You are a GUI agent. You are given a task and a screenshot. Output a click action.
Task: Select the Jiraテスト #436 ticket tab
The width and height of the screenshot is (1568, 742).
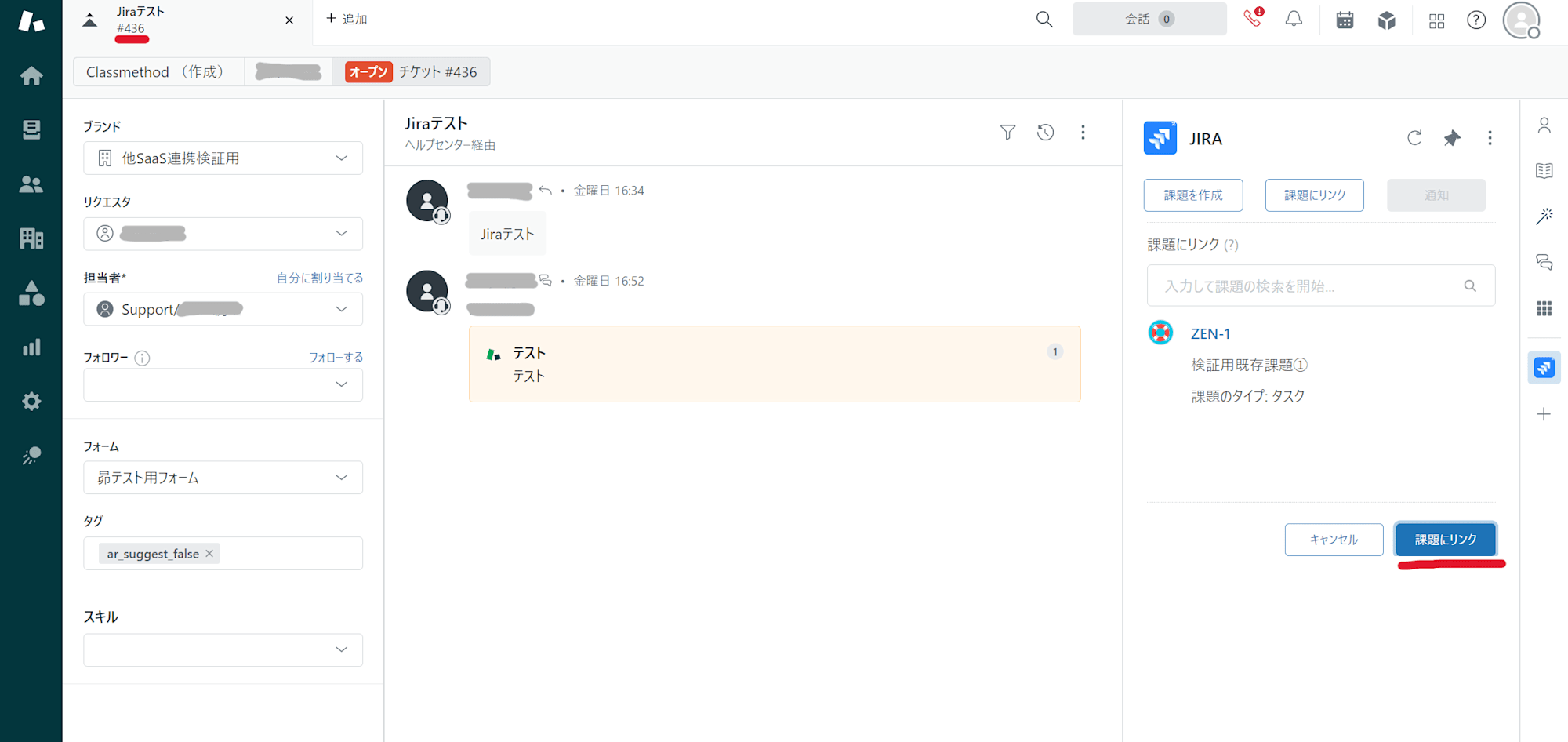pos(188,20)
